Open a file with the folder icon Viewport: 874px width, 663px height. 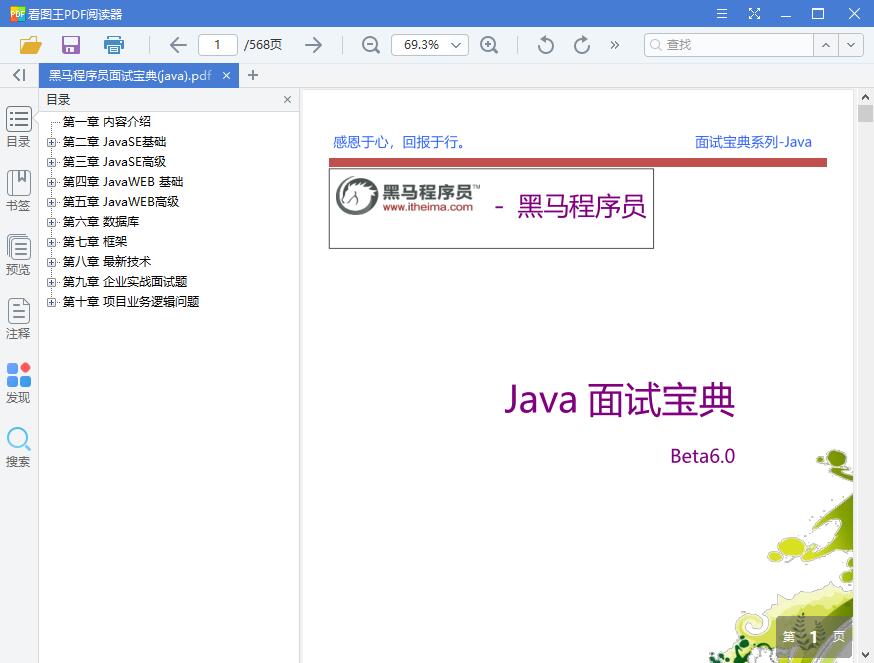coord(31,45)
